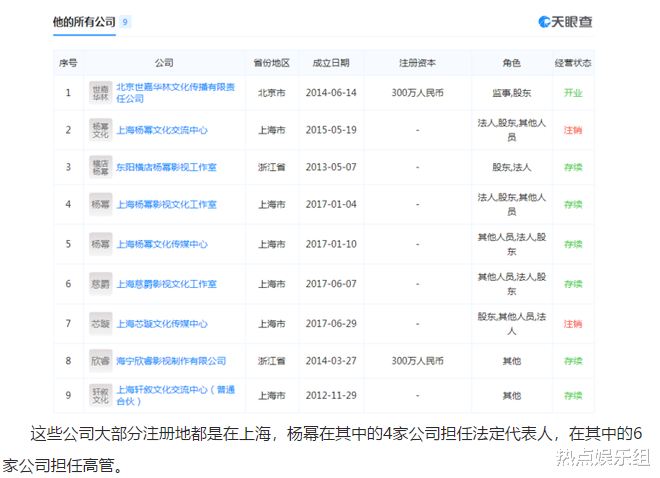The height and width of the screenshot is (478, 660).
Task: Open 上海慈爵影视文化工作室 link
Action: coord(167,284)
